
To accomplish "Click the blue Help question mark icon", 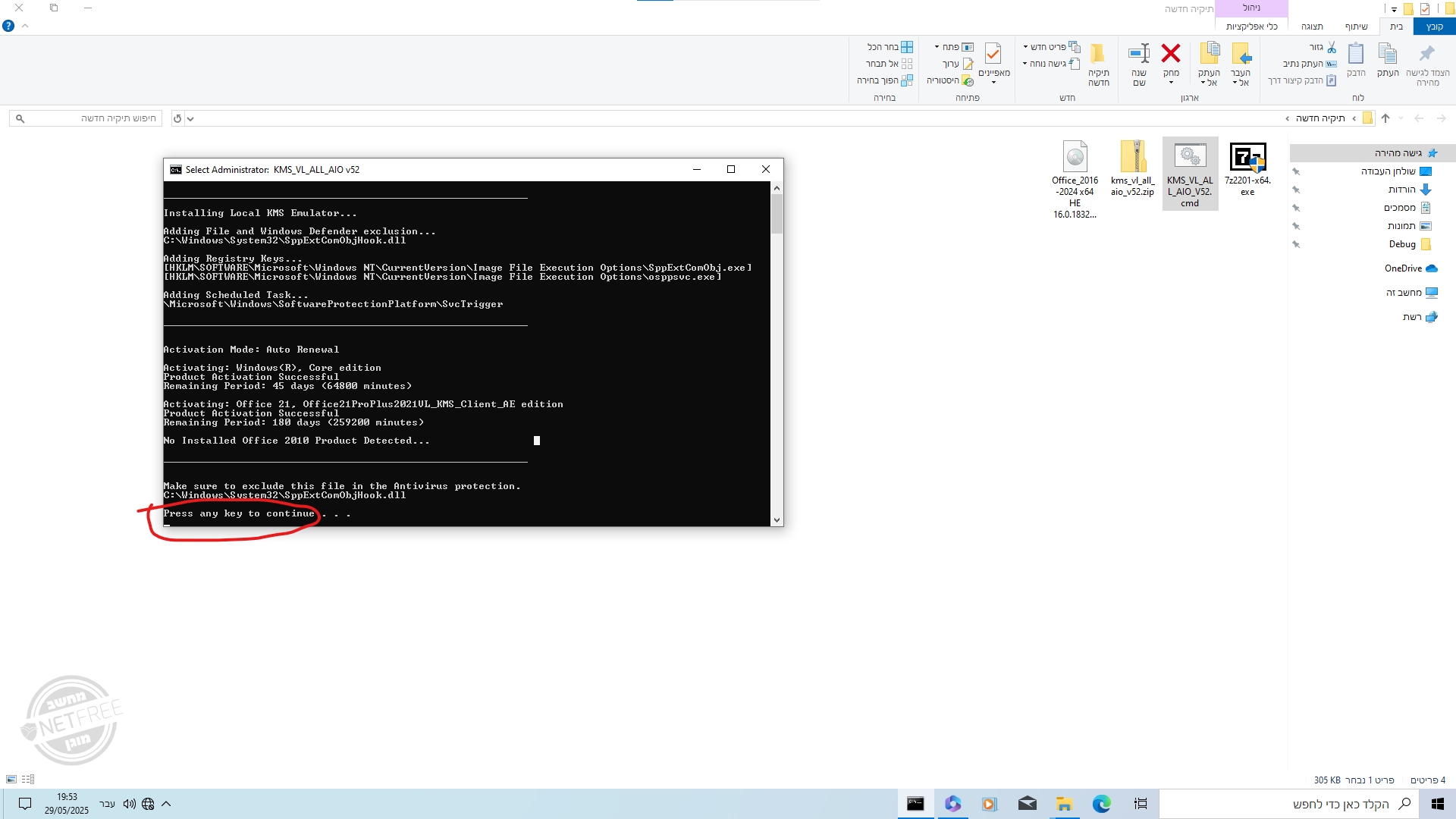I will click(8, 26).
